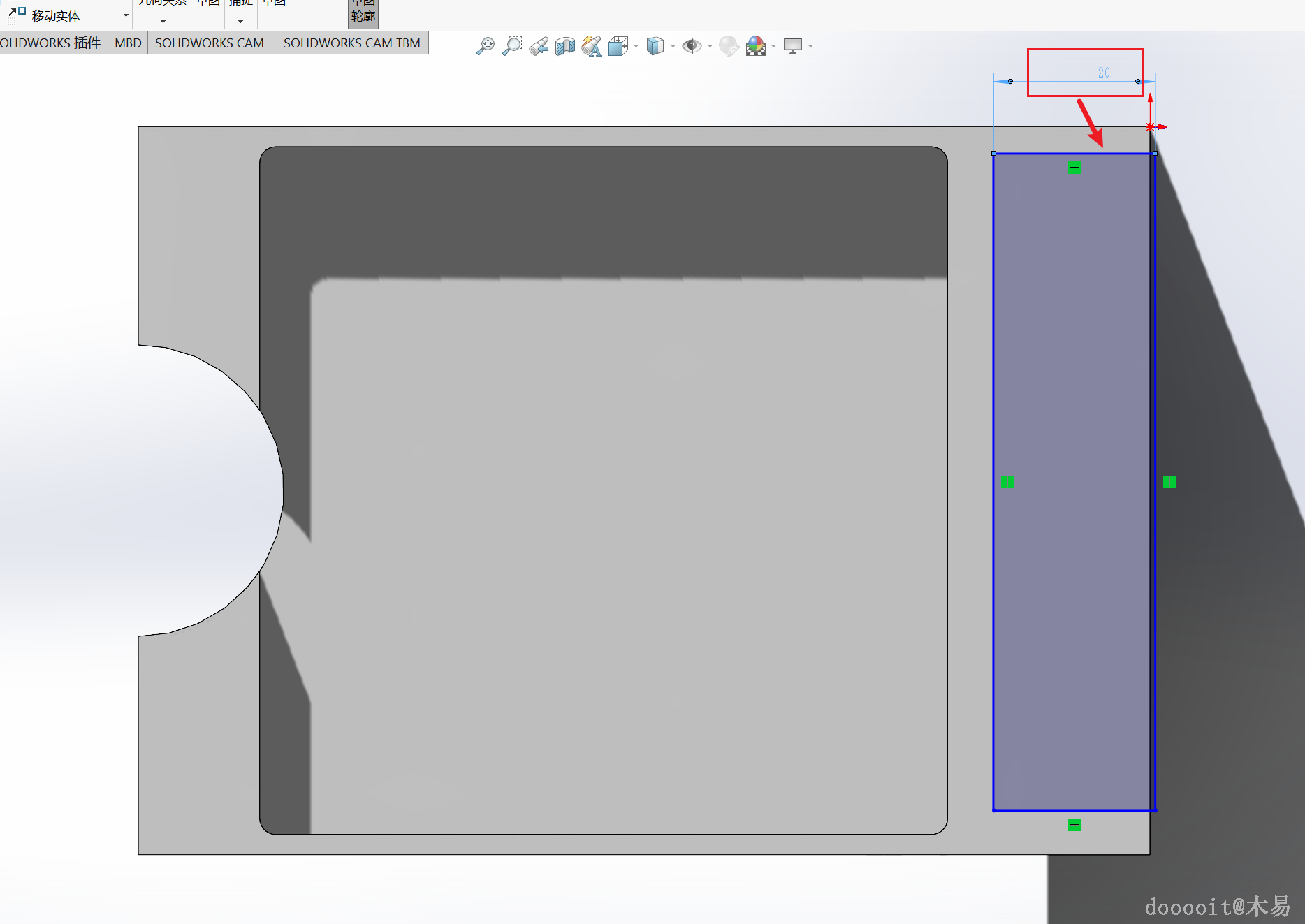Screen dimensions: 1305x924
Task: Toggle the 草图轮廓 sketch contour button
Action: [363, 13]
